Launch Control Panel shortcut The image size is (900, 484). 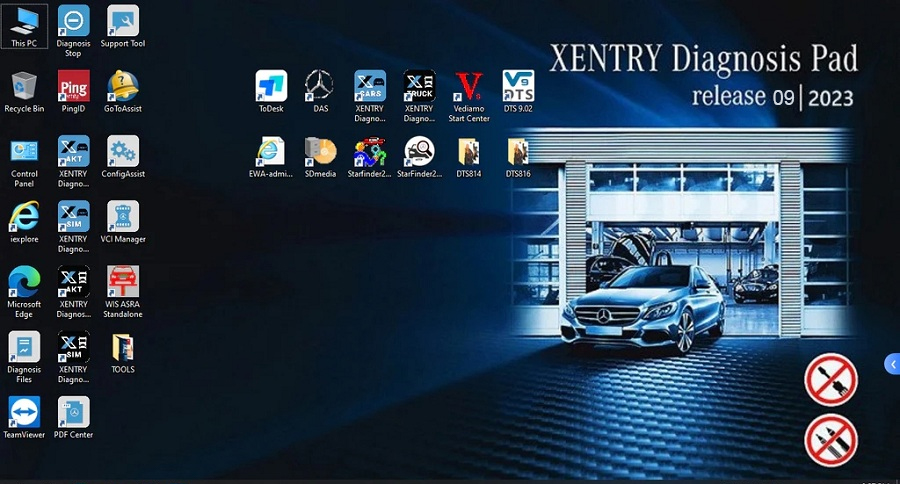click(24, 161)
